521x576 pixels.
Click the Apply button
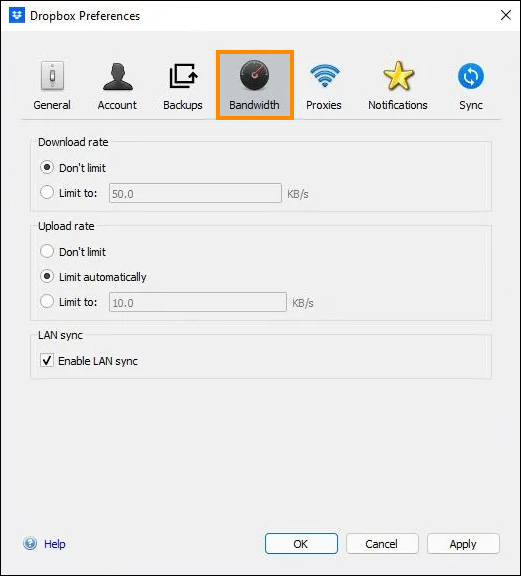(463, 544)
